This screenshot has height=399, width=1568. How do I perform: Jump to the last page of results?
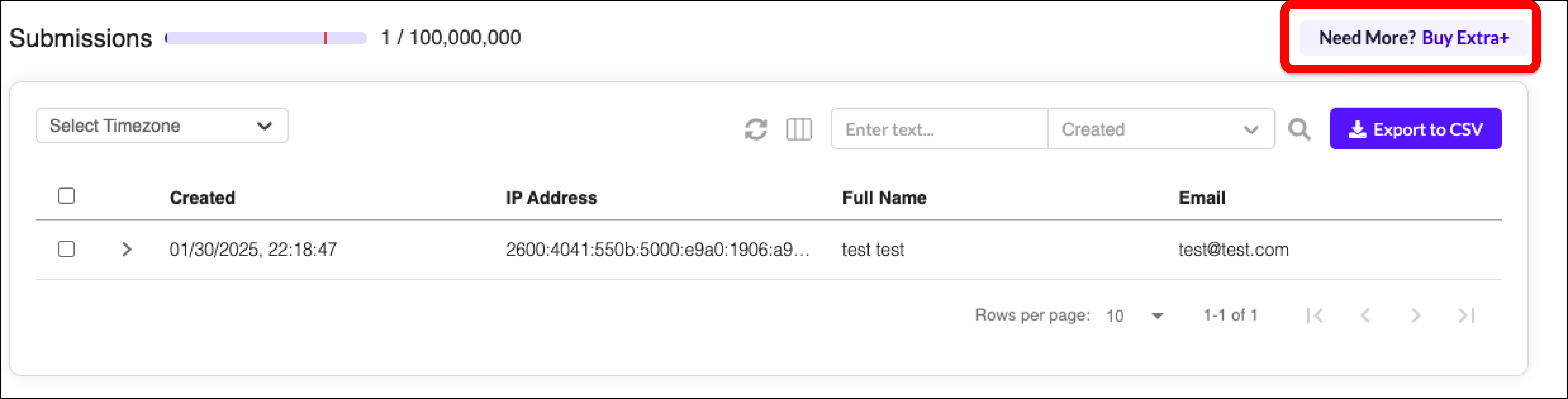pyautogui.click(x=1466, y=315)
